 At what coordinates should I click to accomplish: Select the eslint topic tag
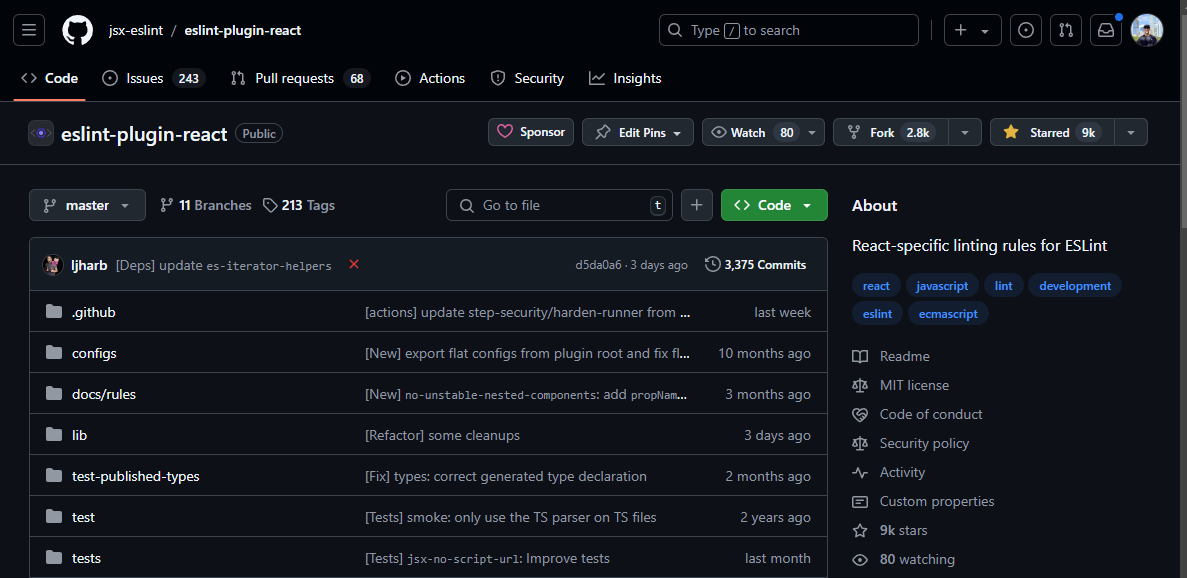[877, 313]
